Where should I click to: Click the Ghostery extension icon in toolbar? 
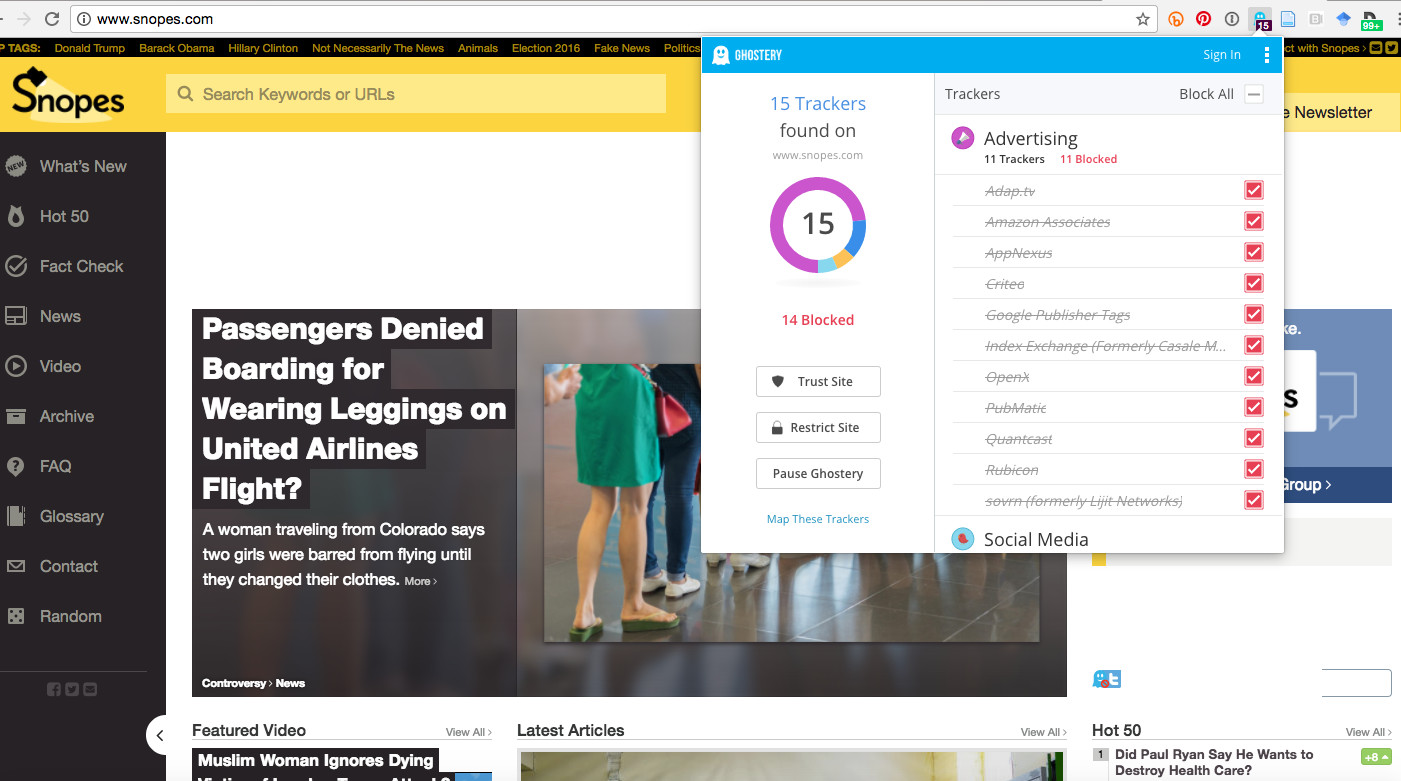[1261, 19]
